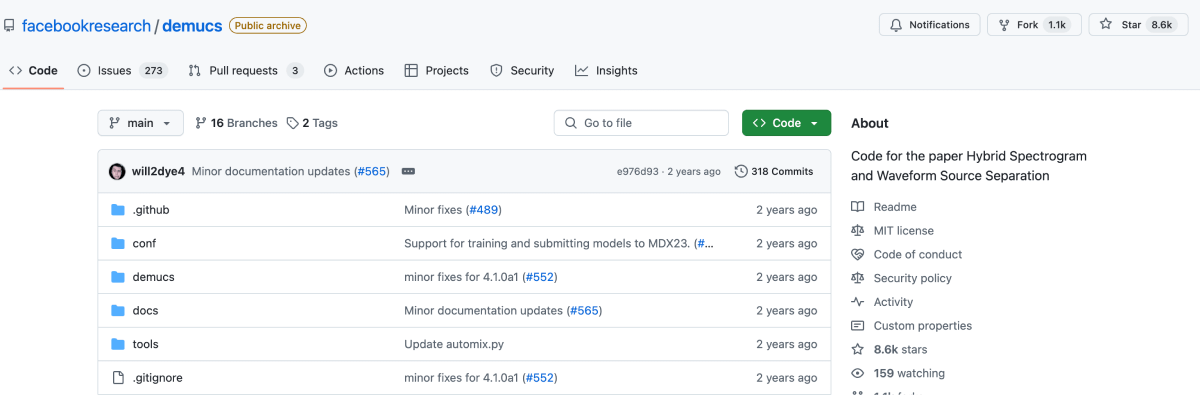Click the folder icon for .github
Viewport: 1200px width, 395px height.
pos(117,210)
